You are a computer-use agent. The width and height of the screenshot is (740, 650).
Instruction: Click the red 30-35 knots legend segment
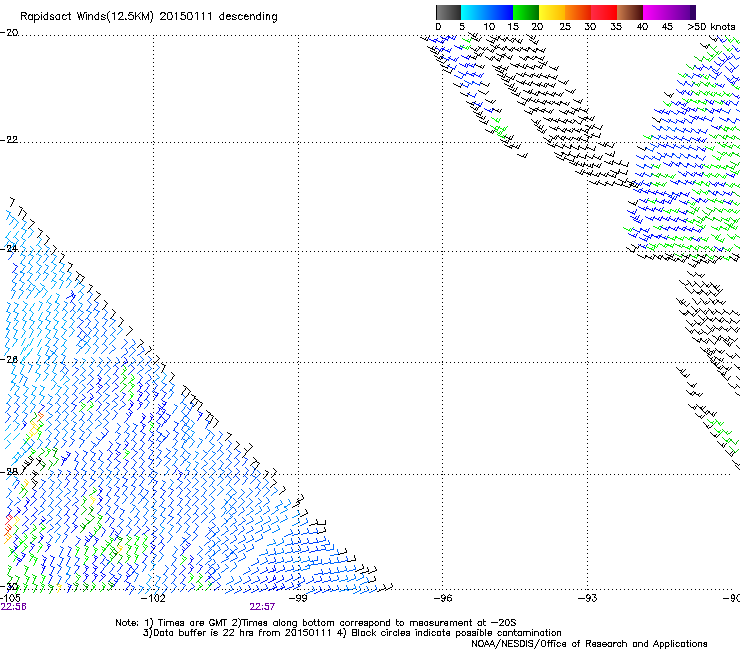point(604,12)
